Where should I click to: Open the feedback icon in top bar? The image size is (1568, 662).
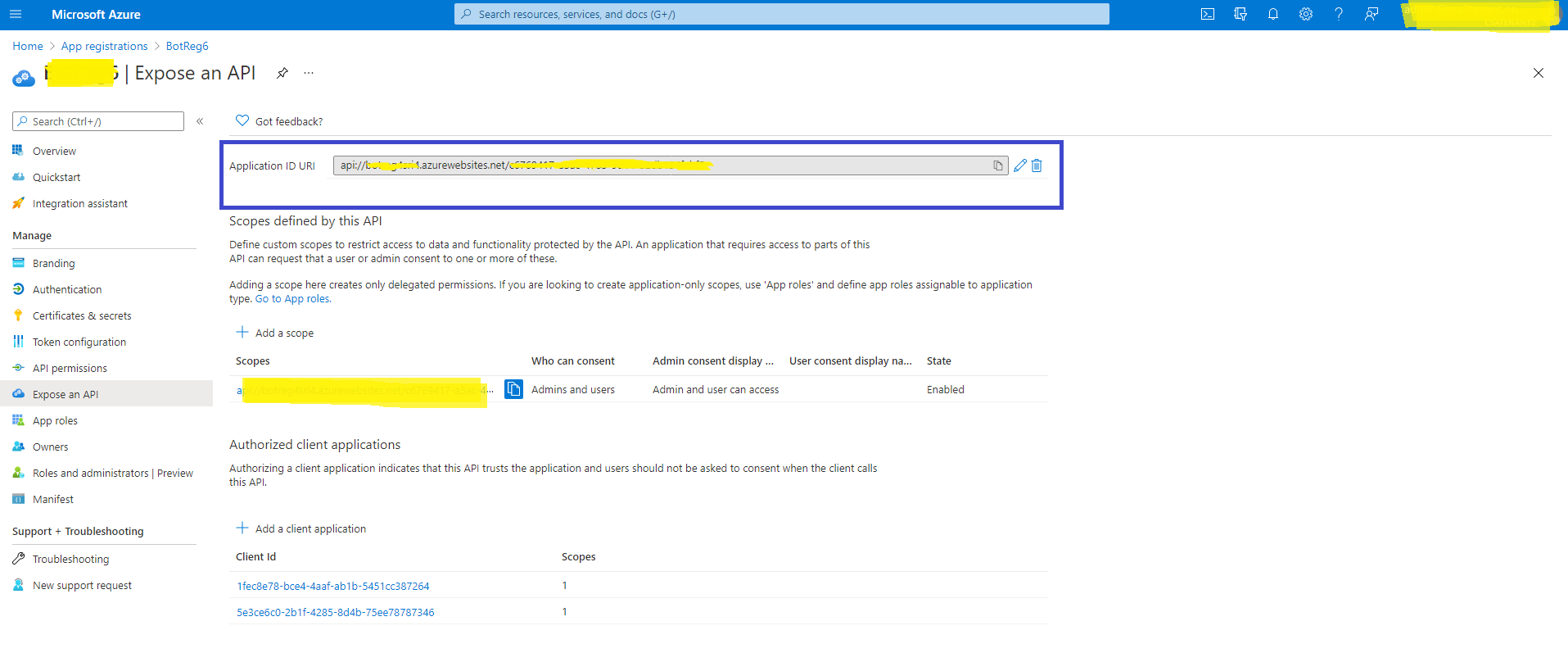[x=1371, y=14]
